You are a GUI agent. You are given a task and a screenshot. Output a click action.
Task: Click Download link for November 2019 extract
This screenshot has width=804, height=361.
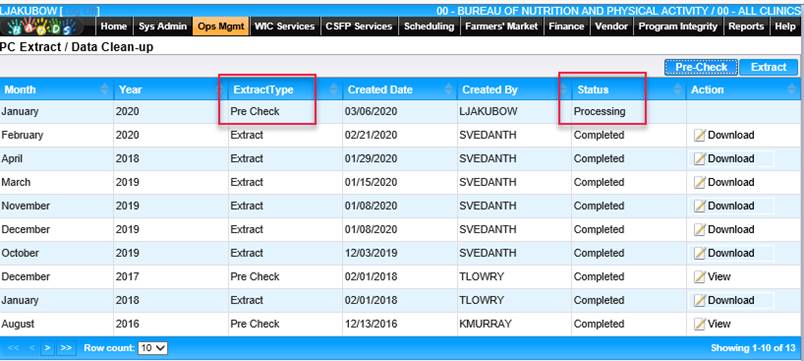731,206
